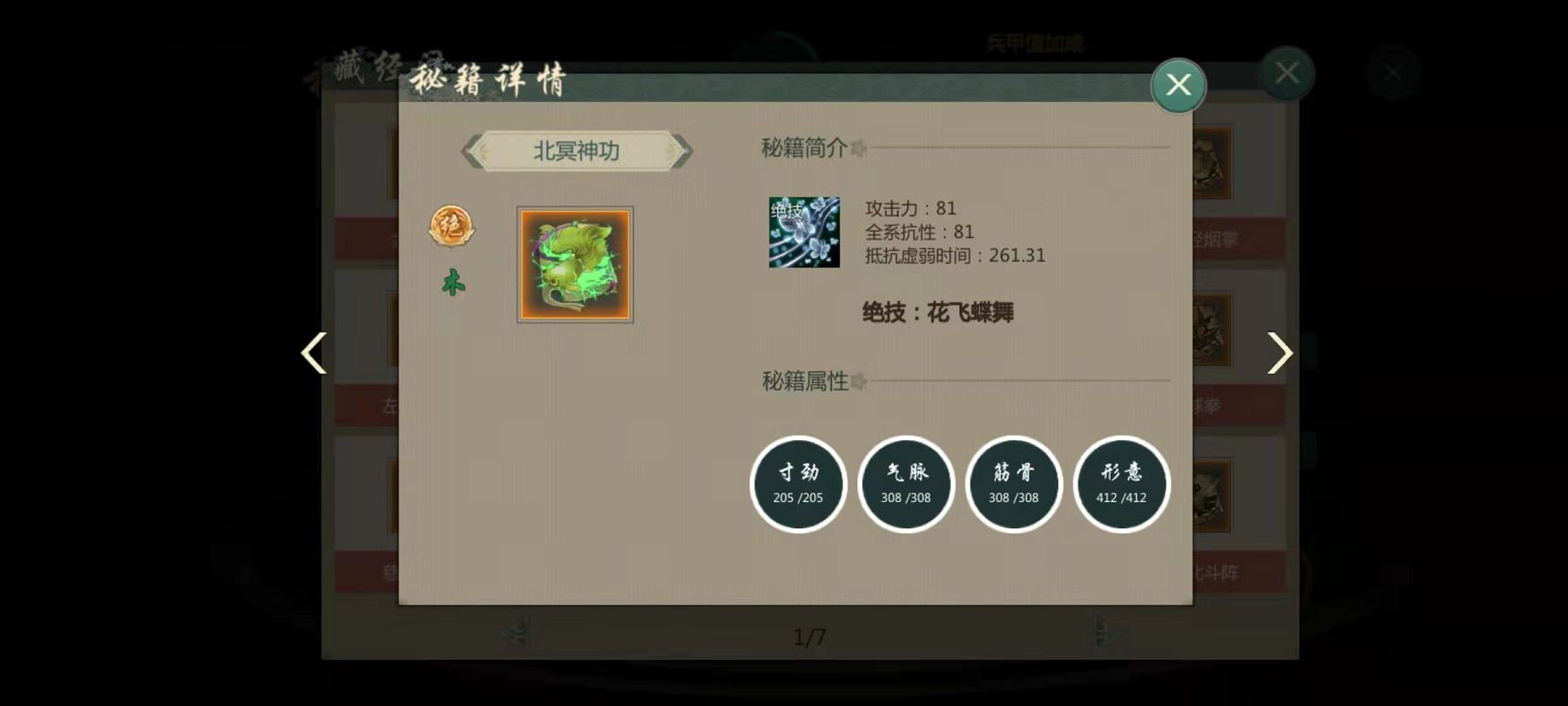Go to the previous manual with the left chevron
The height and width of the screenshot is (706, 1568).
click(314, 353)
